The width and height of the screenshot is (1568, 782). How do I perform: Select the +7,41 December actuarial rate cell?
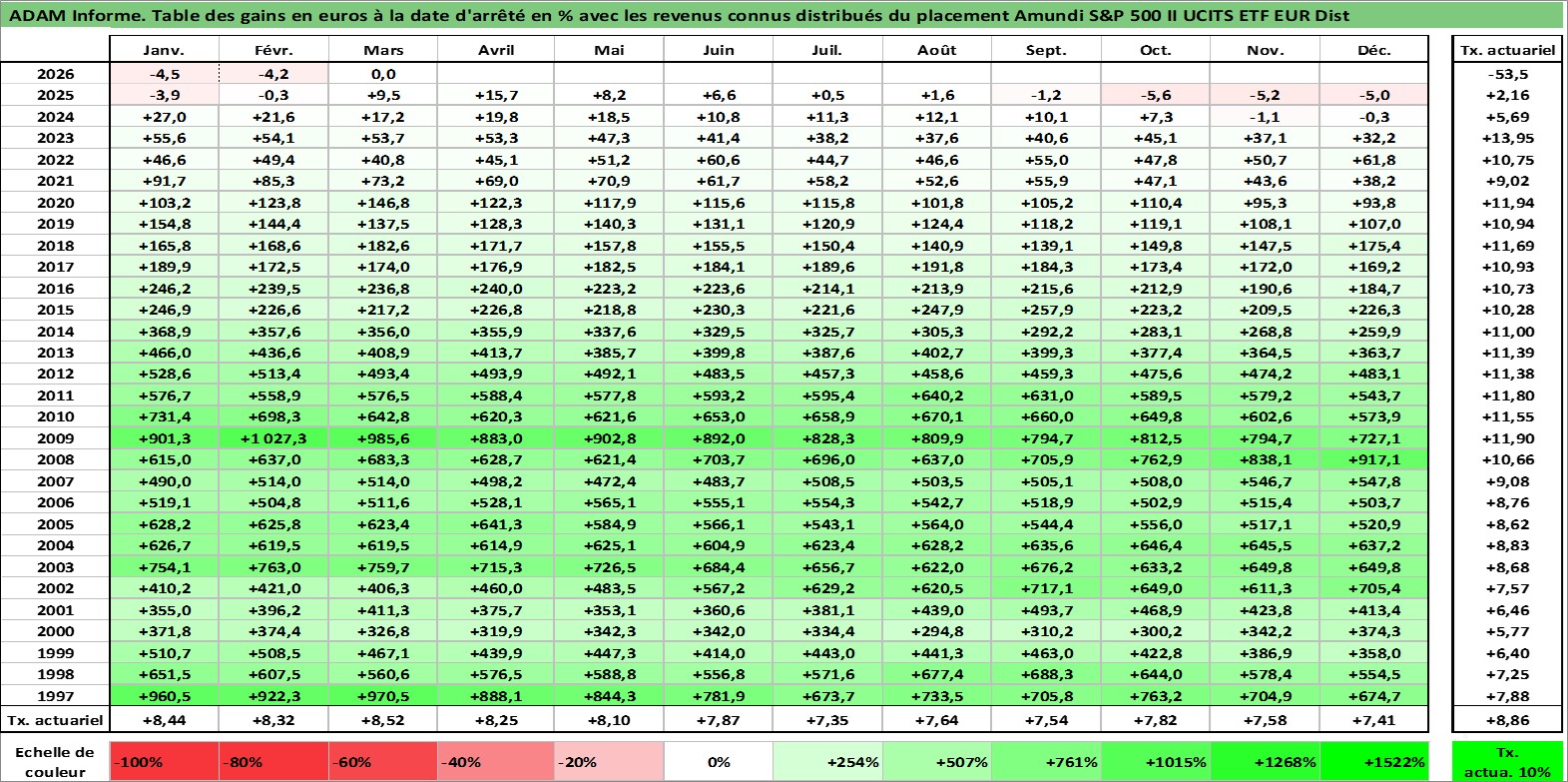[x=1373, y=720]
